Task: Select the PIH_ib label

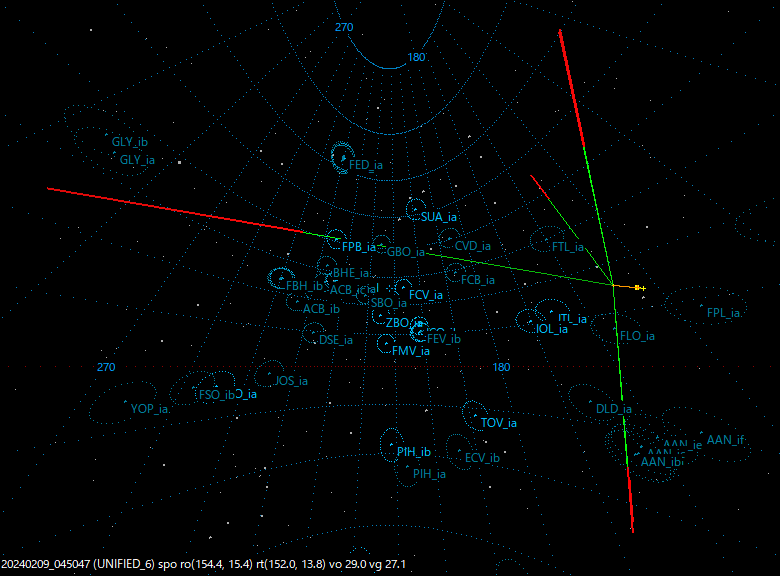Action: pos(414,452)
